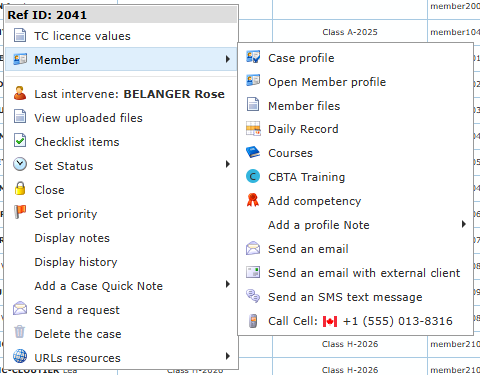
Task: Select Set Status menu item
Action: (x=121, y=166)
